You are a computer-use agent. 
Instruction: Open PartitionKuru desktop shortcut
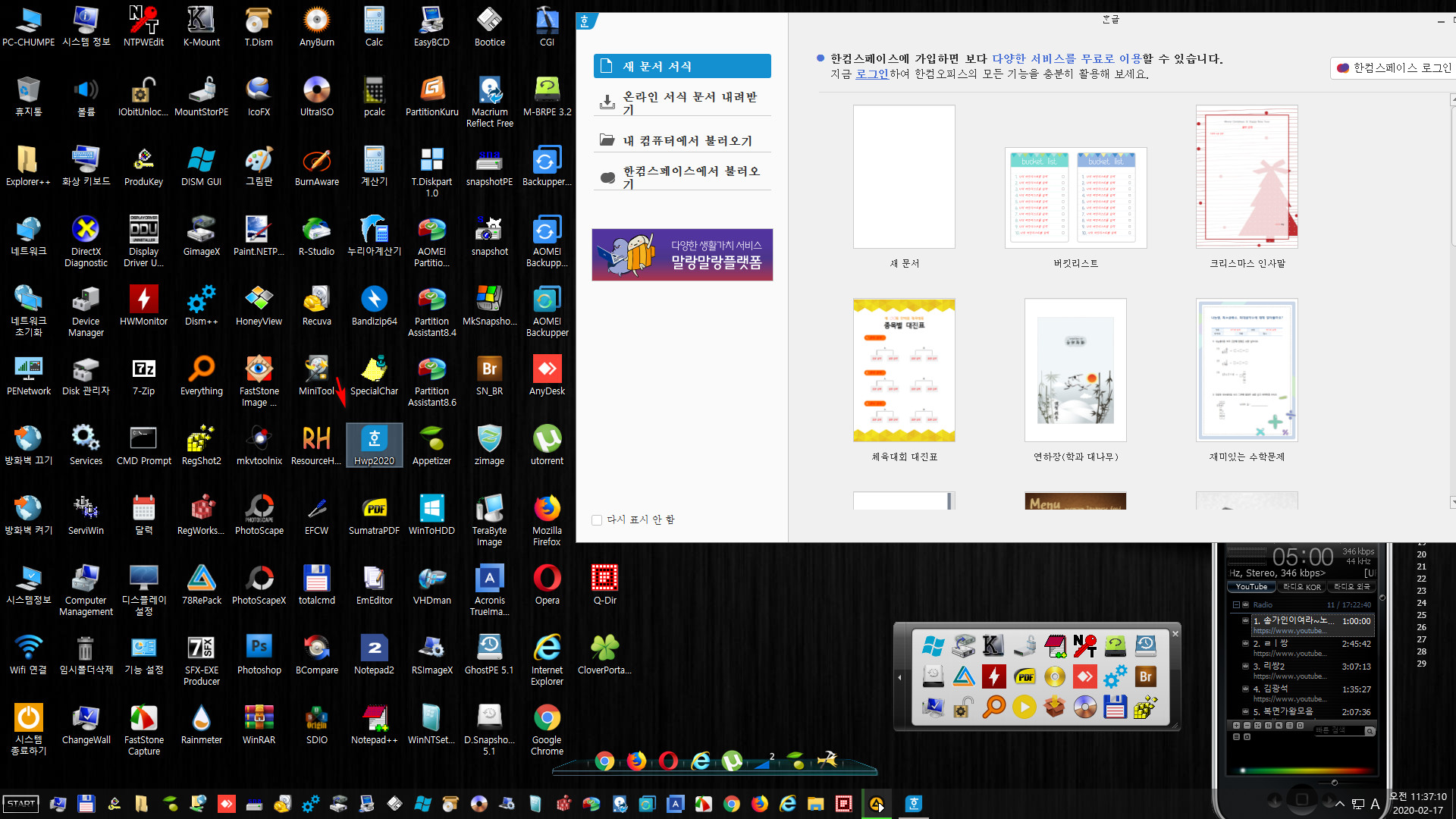pyautogui.click(x=431, y=96)
